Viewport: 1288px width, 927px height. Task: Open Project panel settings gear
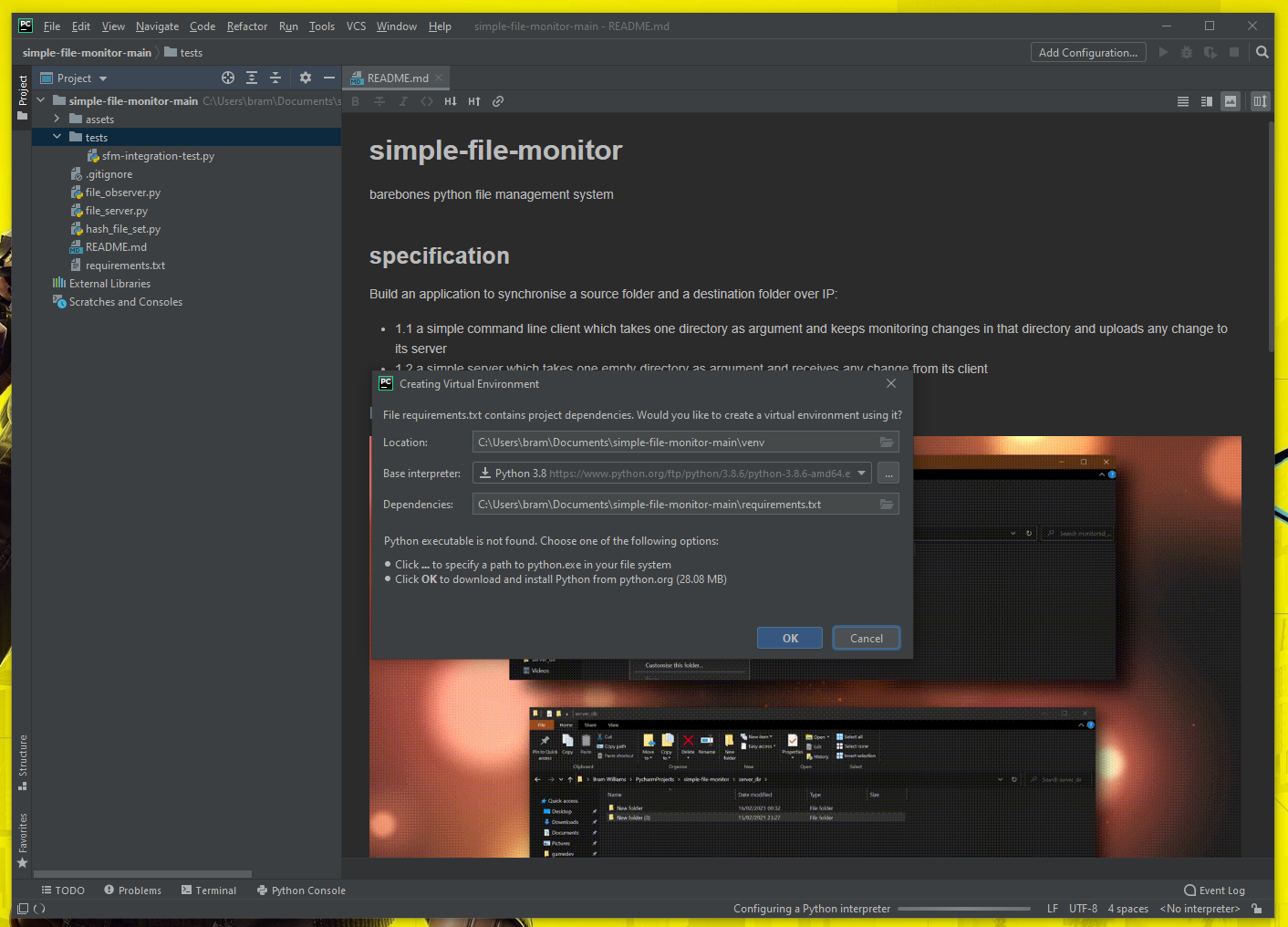[x=306, y=78]
